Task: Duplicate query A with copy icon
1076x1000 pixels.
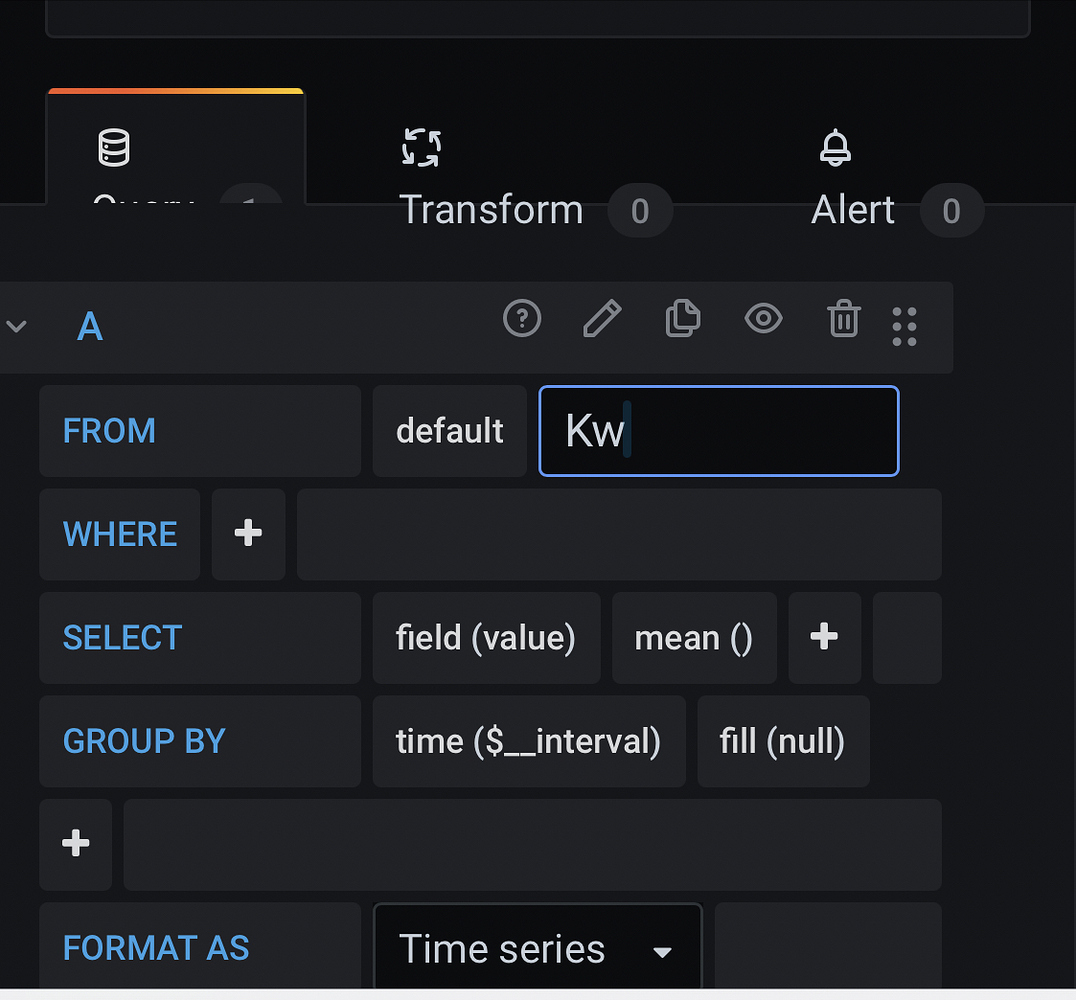Action: (682, 319)
